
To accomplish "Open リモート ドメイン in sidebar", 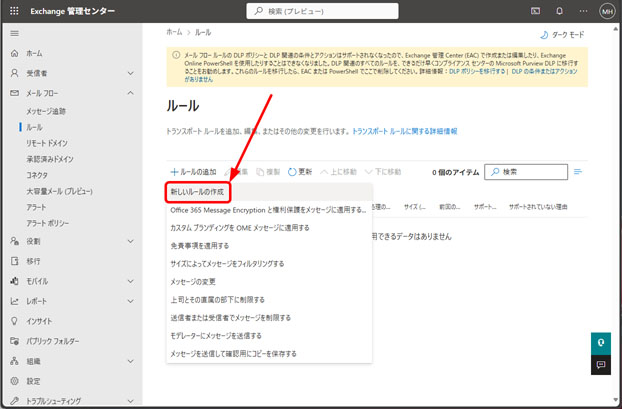I will pos(47,143).
